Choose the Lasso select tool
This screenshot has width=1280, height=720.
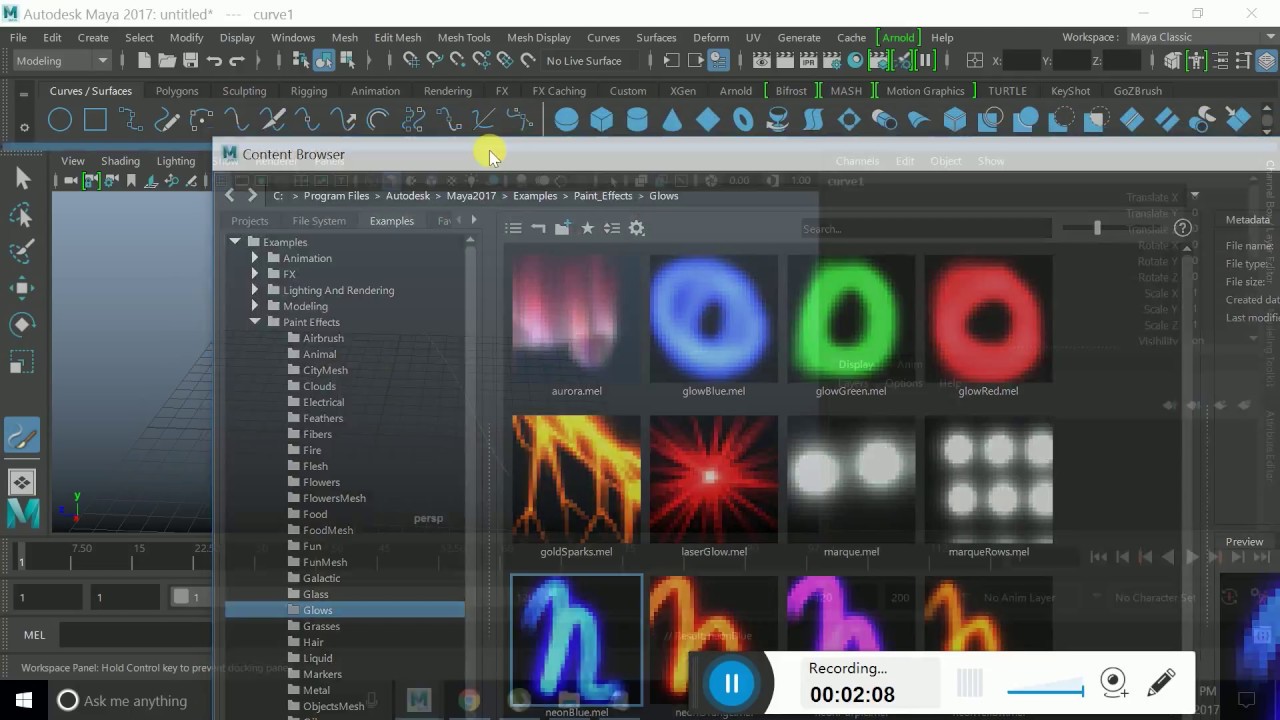coord(22,216)
